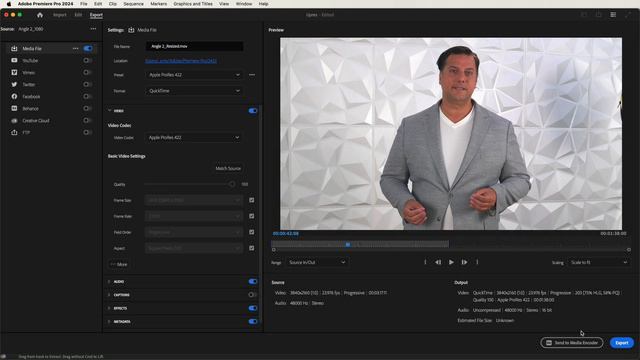Click the FTP upload icon
This screenshot has width=640, height=360.
click(14, 133)
